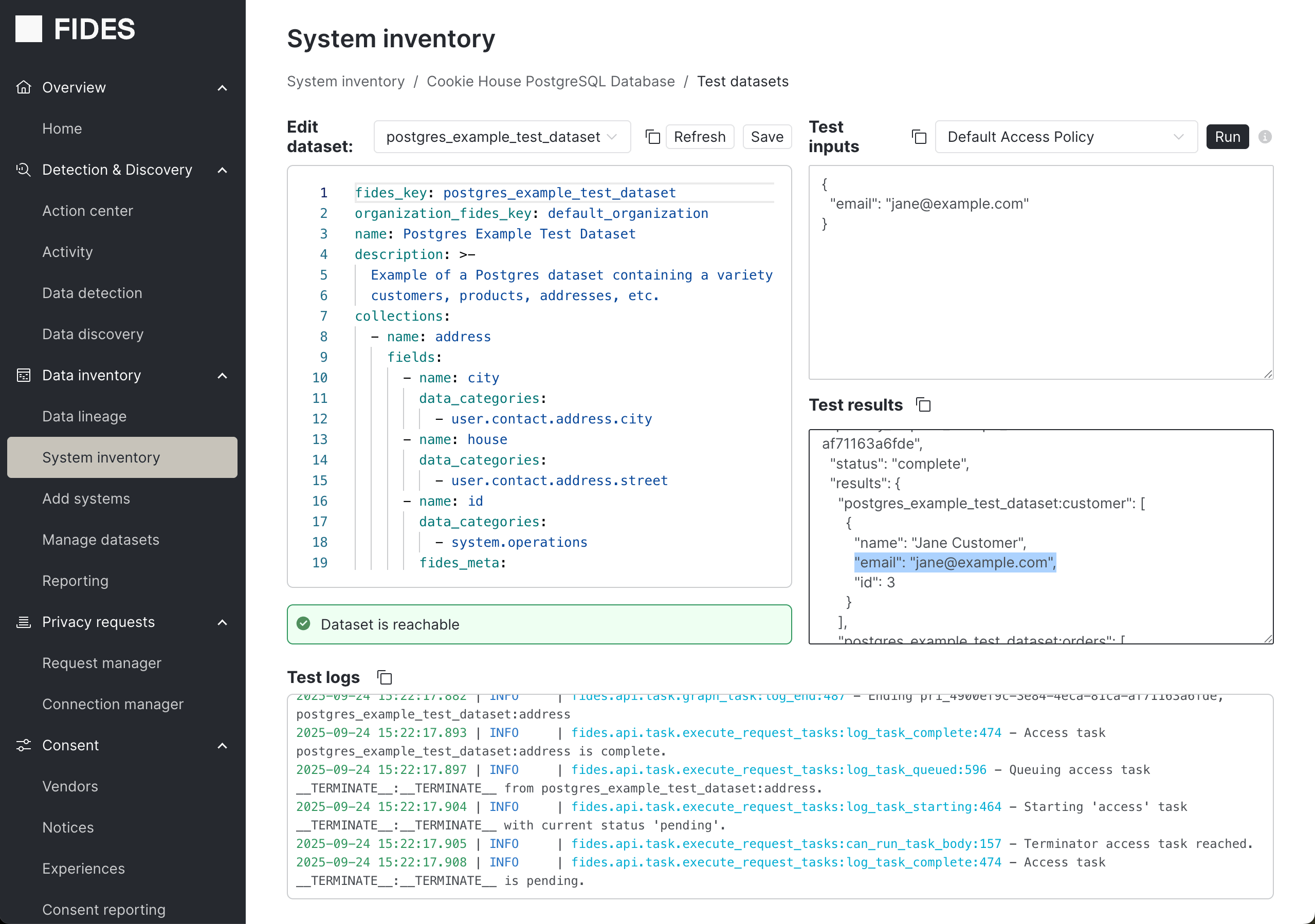Open Manage datasets in sidebar
Image resolution: width=1315 pixels, height=924 pixels.
[101, 539]
